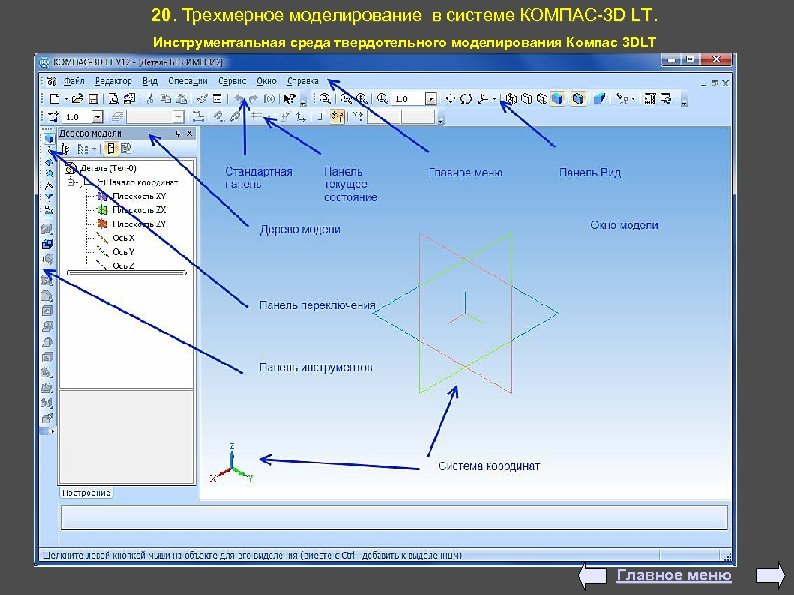Open the Файл menu
The image size is (794, 595).
[x=74, y=81]
